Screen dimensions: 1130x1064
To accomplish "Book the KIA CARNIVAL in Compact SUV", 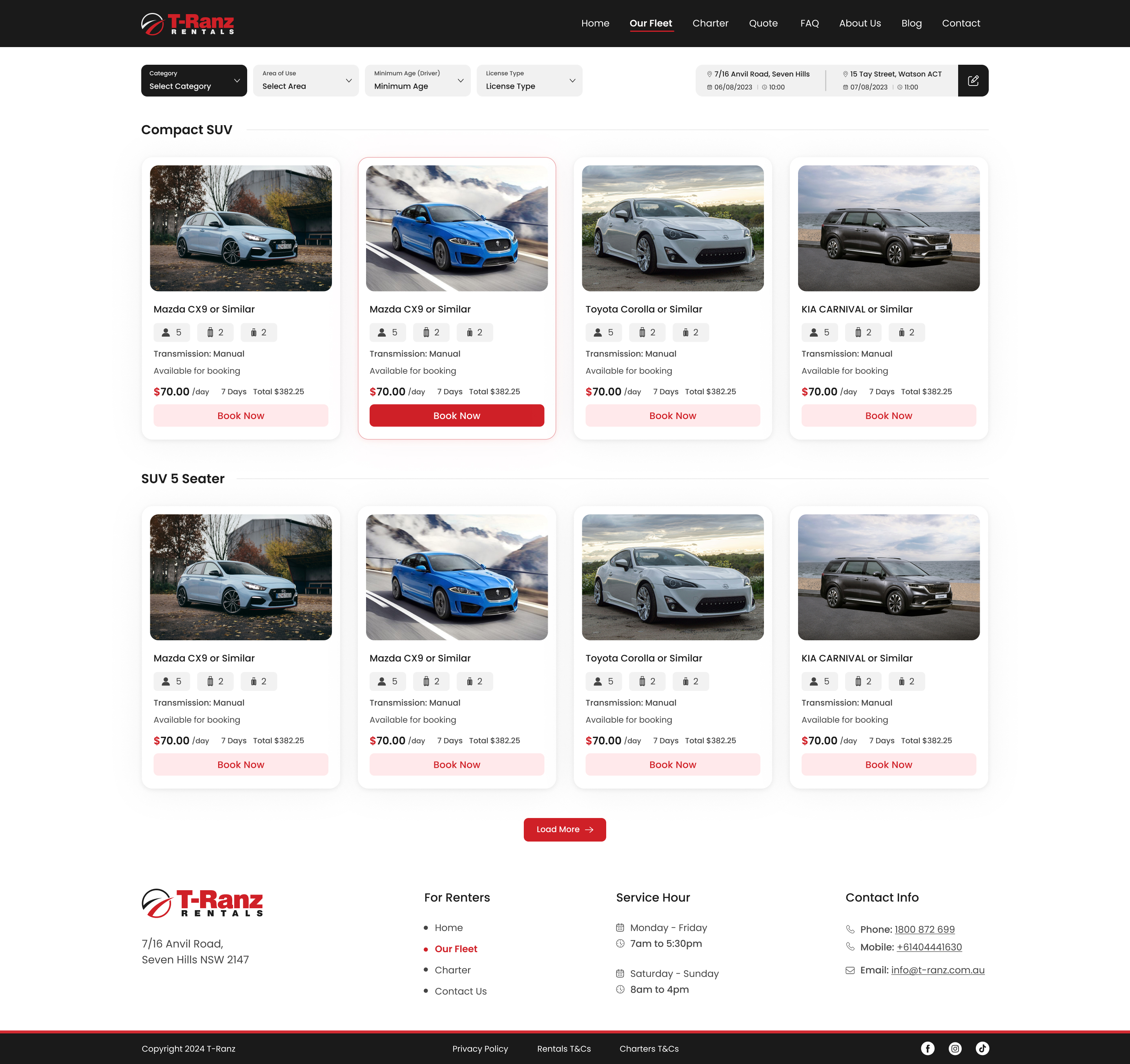I will [x=888, y=415].
